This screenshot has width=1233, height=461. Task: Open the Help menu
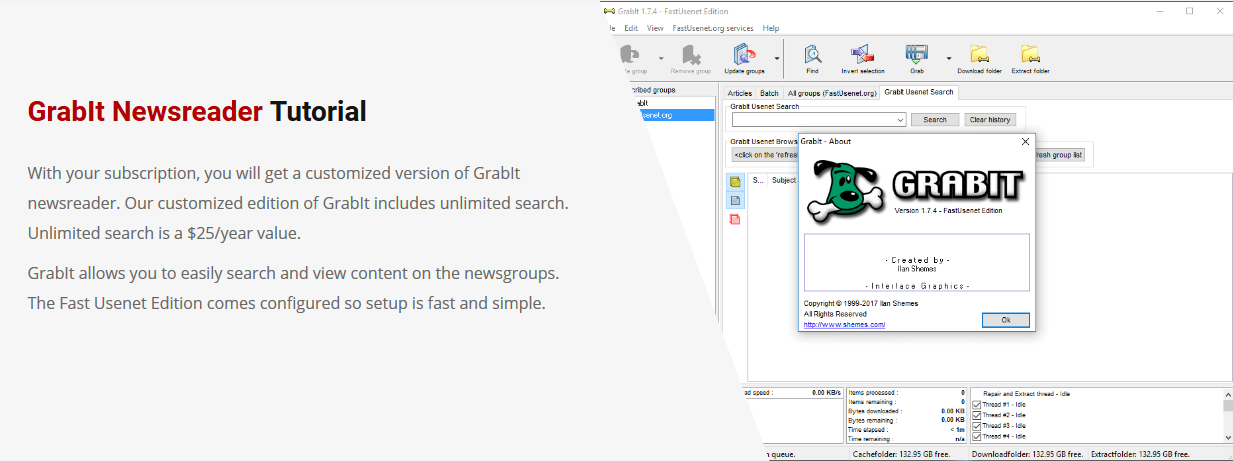click(x=771, y=28)
